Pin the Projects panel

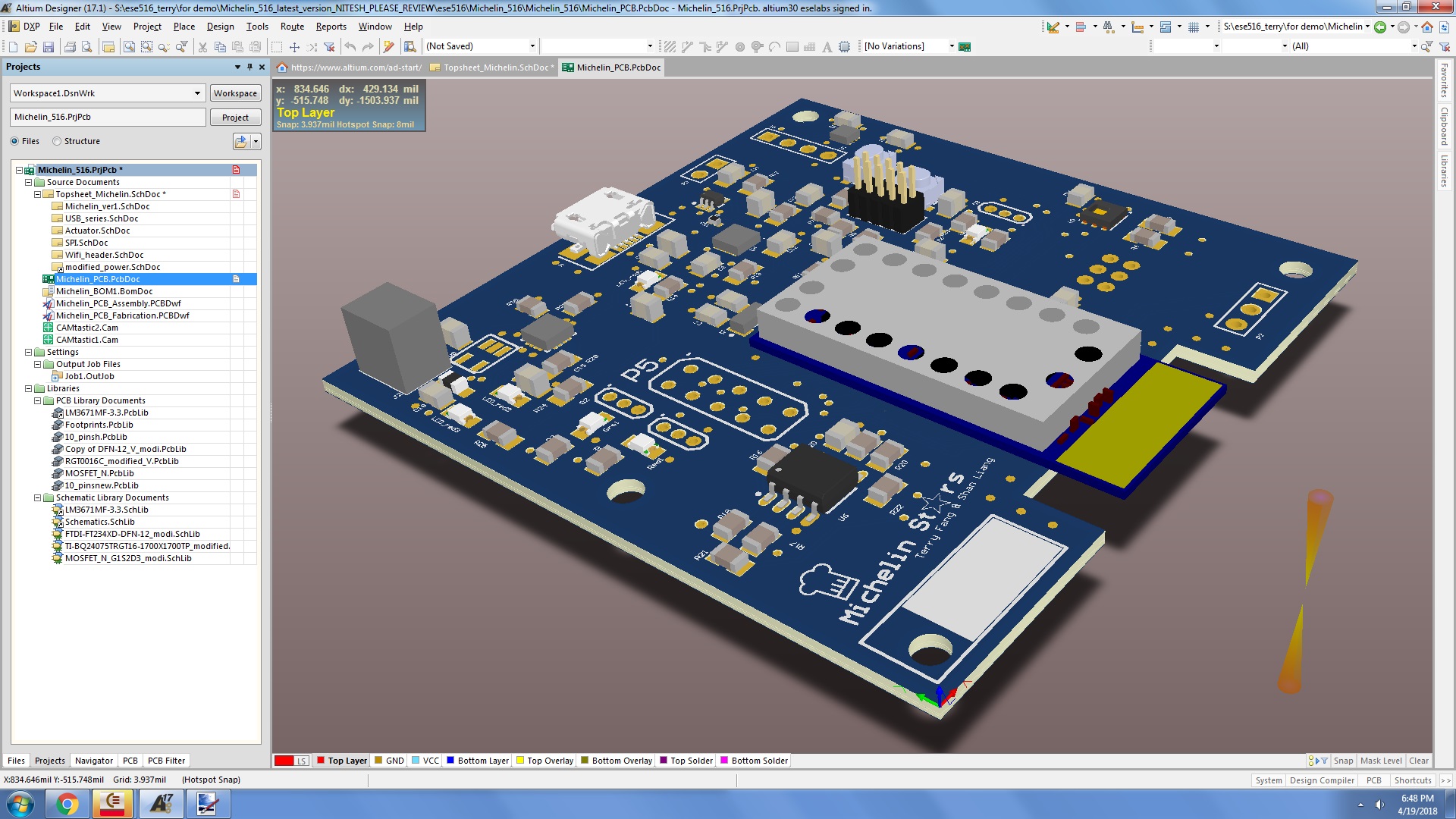(x=249, y=67)
